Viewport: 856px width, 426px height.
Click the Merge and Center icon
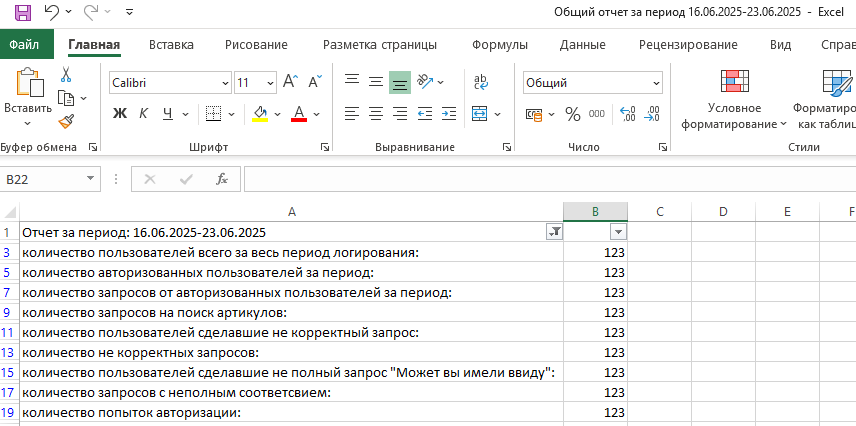[479, 114]
